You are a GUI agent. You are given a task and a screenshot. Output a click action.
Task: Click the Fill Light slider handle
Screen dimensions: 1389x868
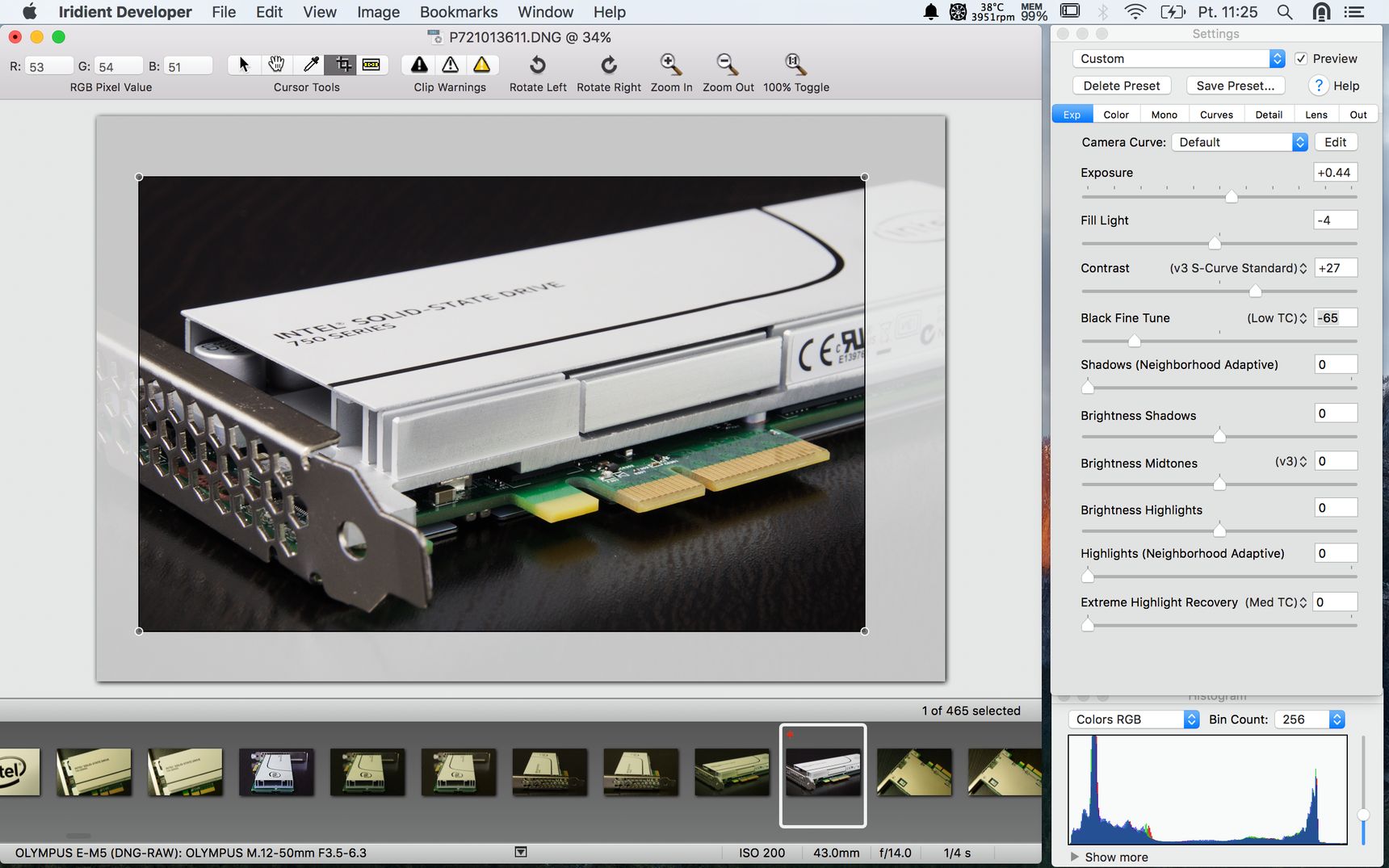pos(1215,243)
